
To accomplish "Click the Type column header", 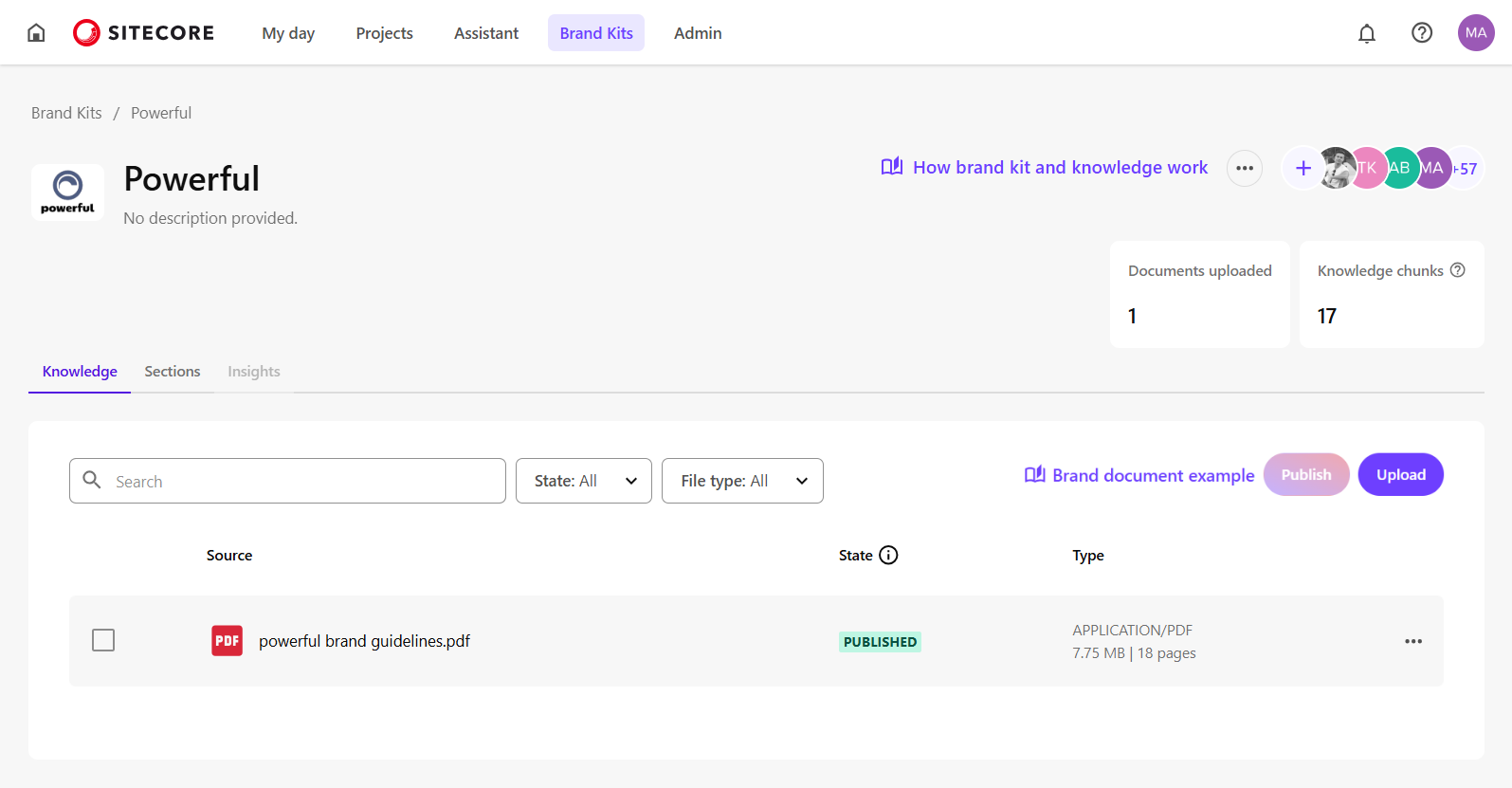I will (x=1088, y=556).
